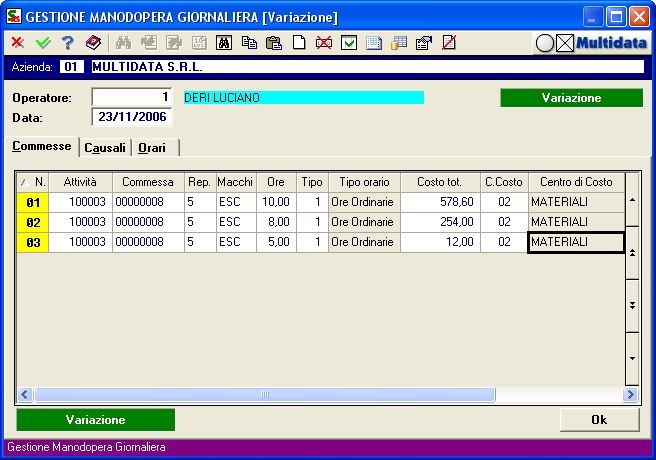This screenshot has width=656, height=460.
Task: Click the Tipo column header
Action: pos(312,182)
